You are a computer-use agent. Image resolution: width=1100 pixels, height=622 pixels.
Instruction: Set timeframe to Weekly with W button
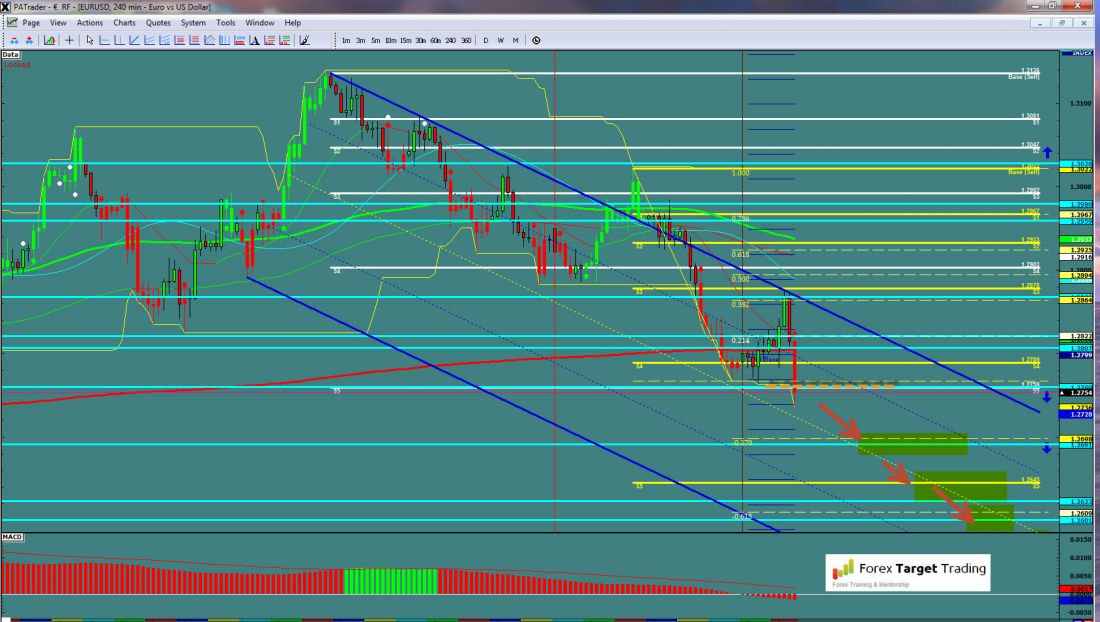(x=500, y=40)
